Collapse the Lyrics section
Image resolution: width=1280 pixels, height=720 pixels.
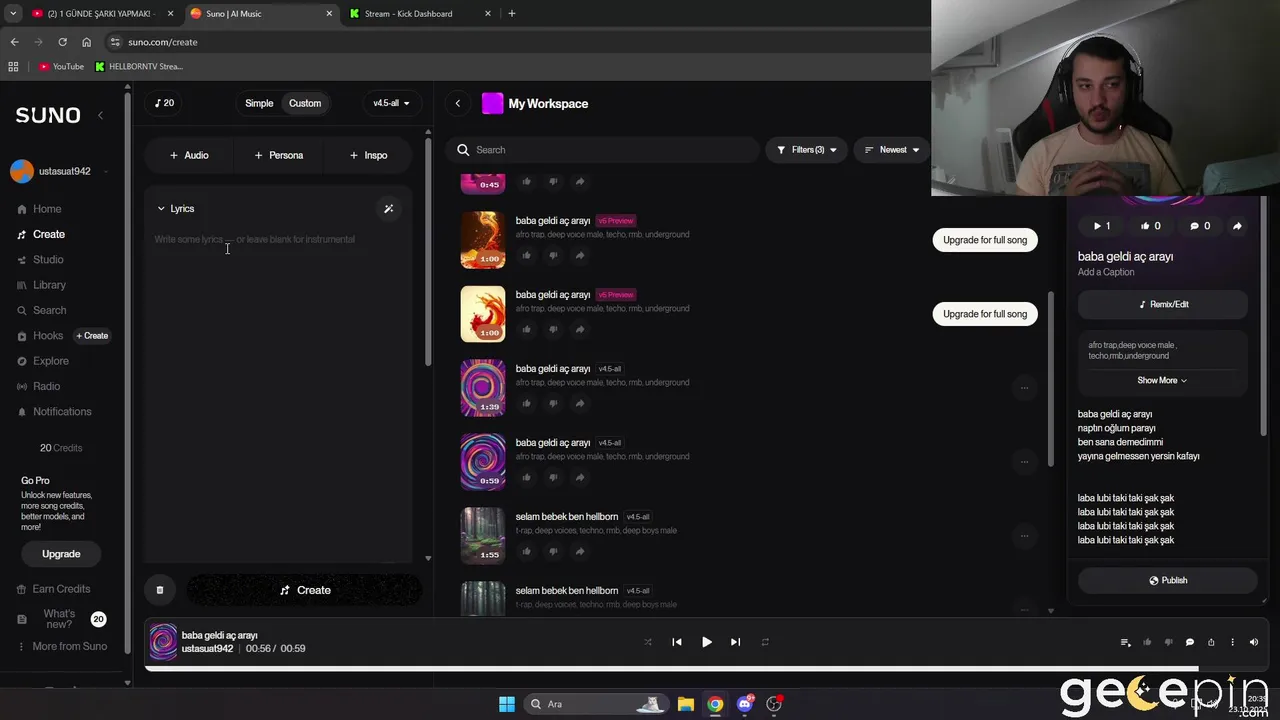coord(176,209)
